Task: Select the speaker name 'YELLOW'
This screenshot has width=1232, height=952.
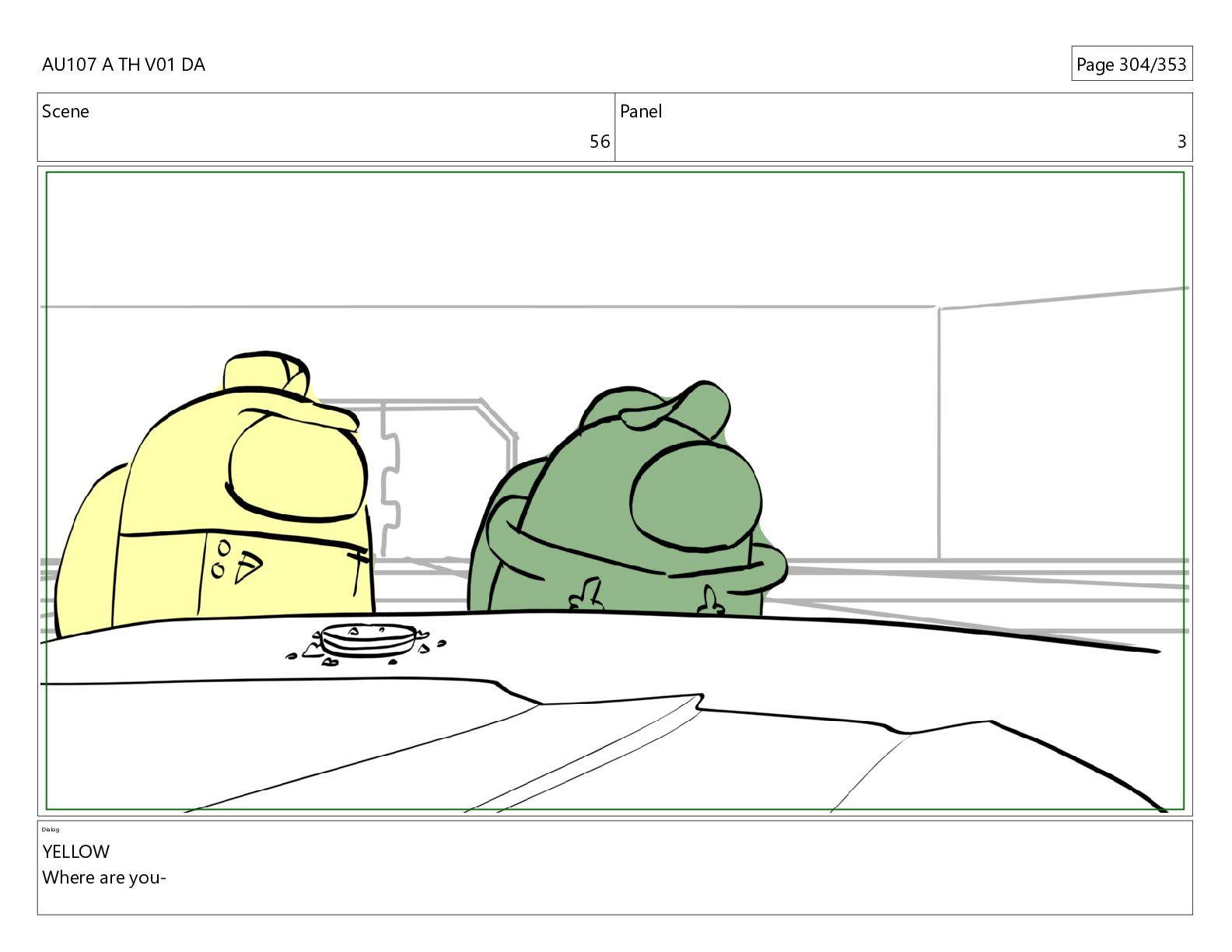Action: point(76,852)
